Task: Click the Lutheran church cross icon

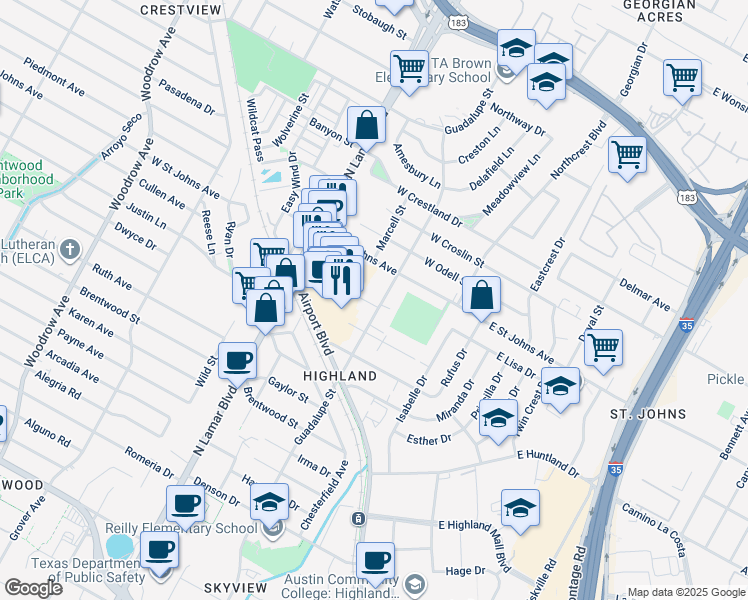Action: point(69,248)
